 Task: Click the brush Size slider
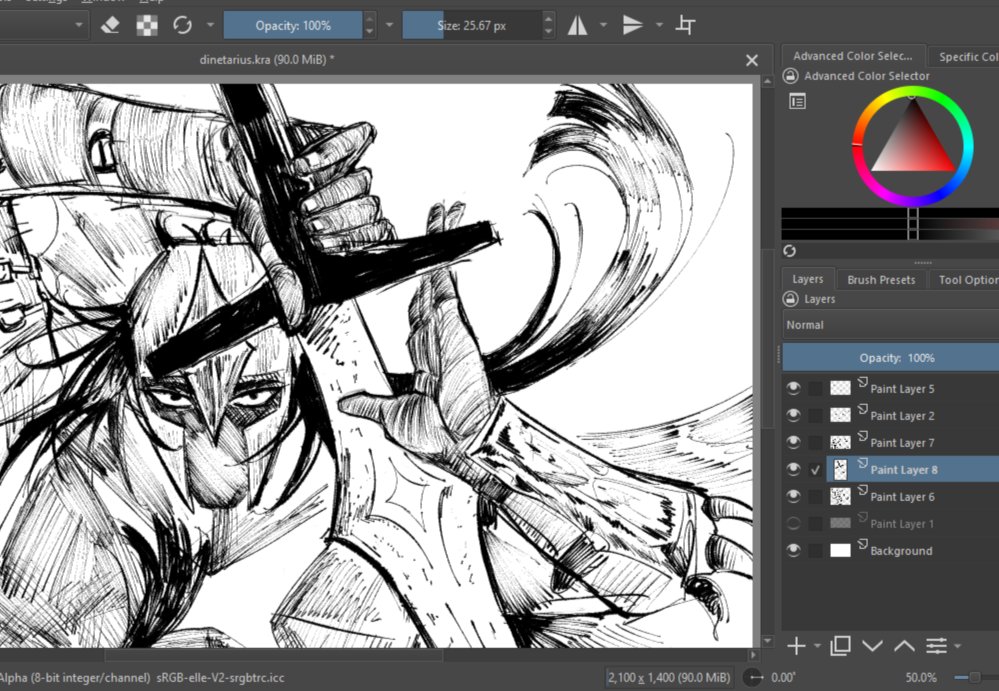(472, 25)
